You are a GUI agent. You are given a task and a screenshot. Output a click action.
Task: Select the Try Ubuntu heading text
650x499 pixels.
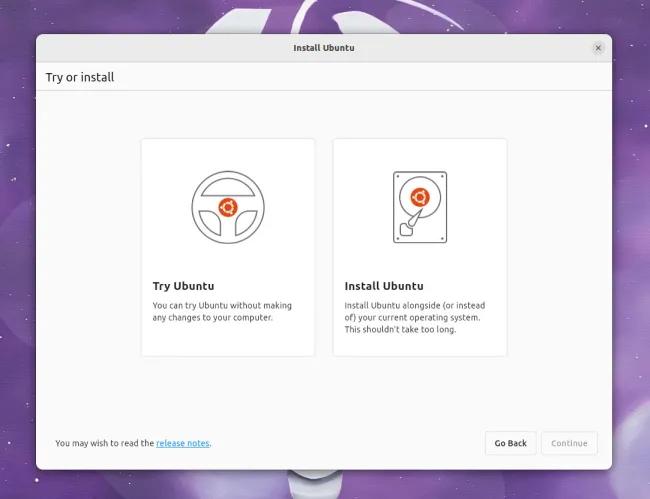coord(184,286)
